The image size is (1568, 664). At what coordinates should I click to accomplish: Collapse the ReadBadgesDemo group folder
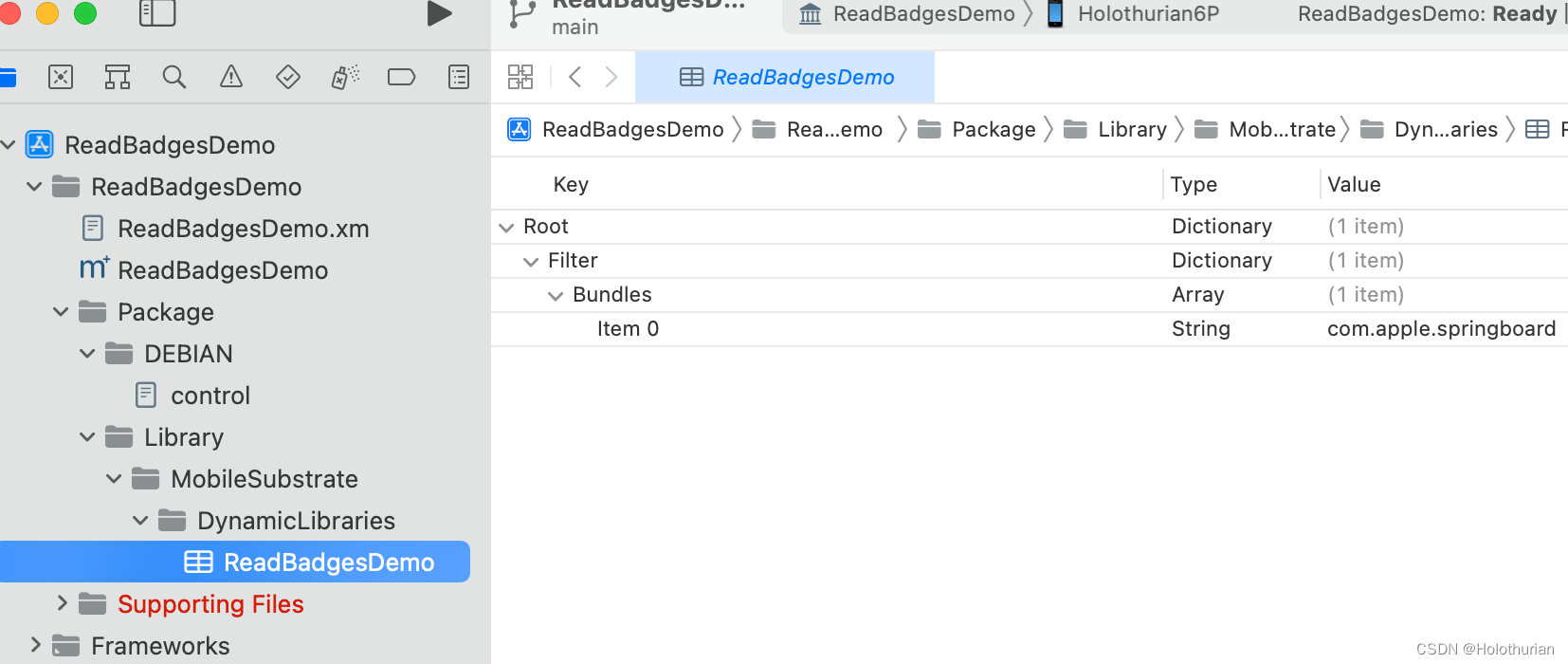click(x=34, y=187)
